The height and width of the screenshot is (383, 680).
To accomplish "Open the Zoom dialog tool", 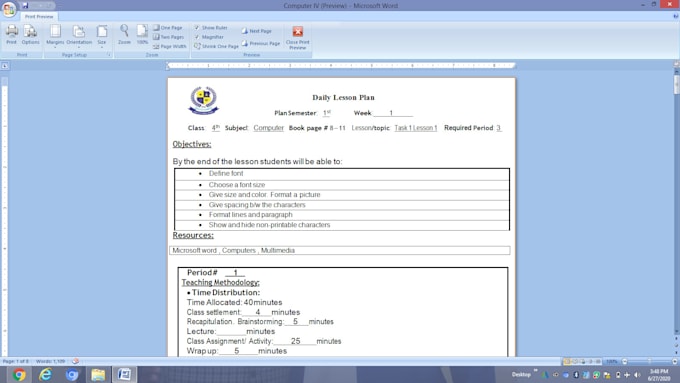I will 124,35.
